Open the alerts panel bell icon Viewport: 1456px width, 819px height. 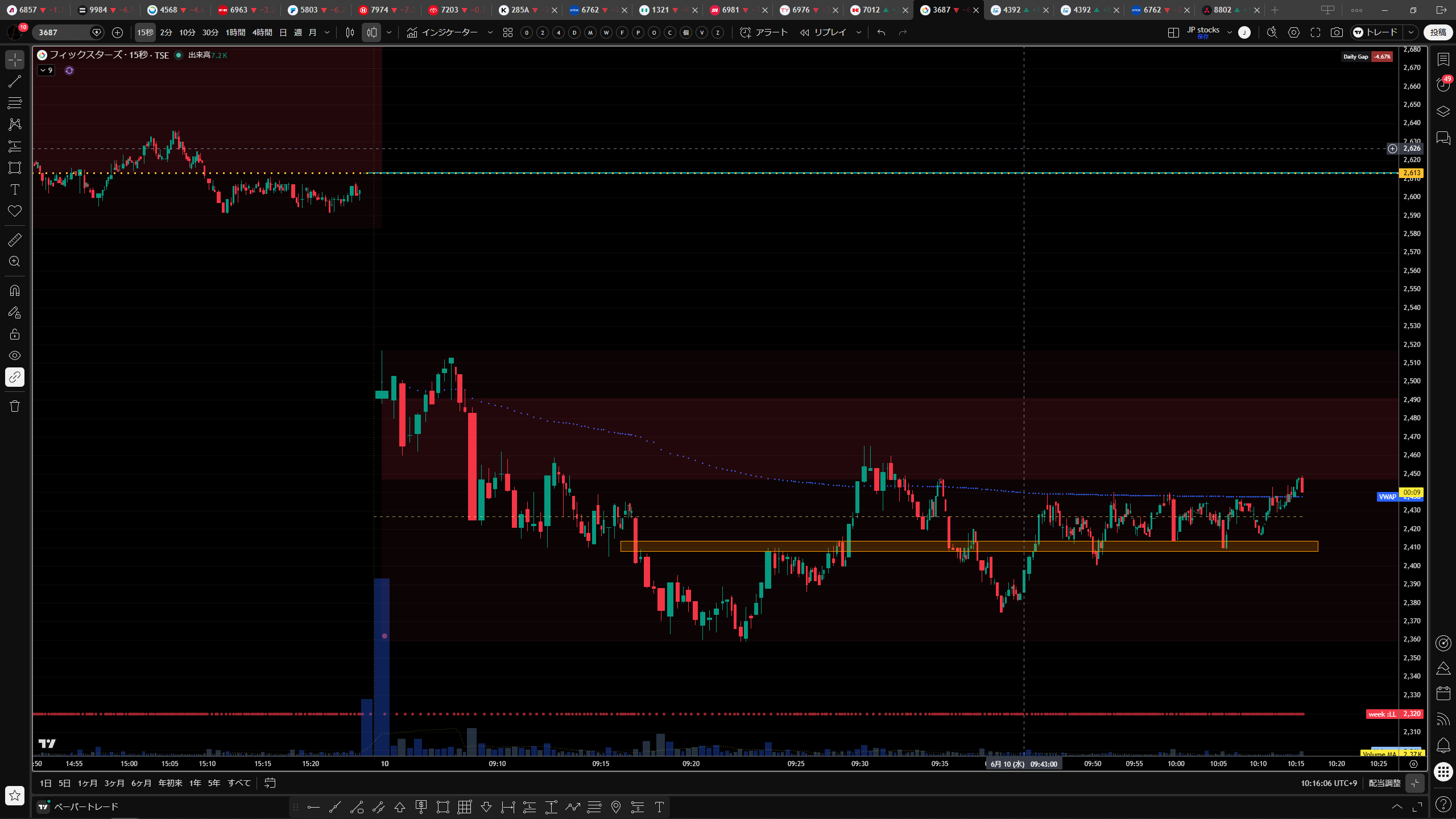pos(1443,745)
